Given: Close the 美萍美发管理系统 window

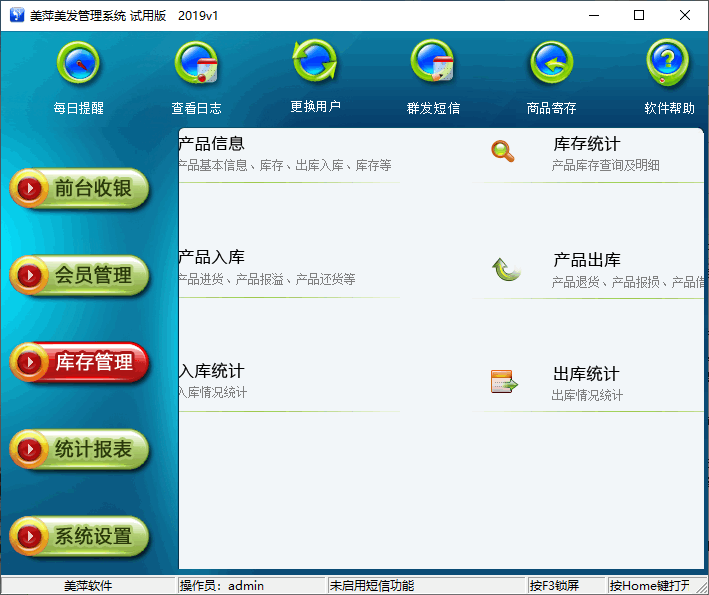Looking at the screenshot, I should pyautogui.click(x=685, y=15).
